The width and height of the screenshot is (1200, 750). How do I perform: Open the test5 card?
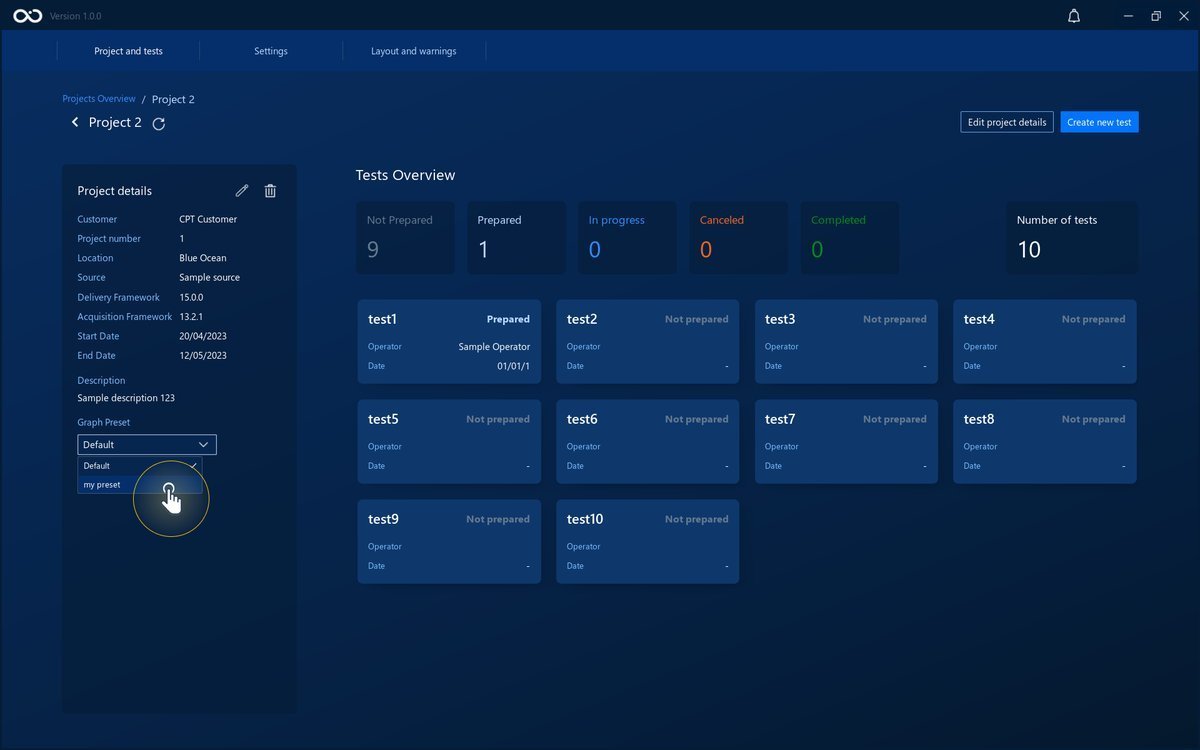(449, 441)
